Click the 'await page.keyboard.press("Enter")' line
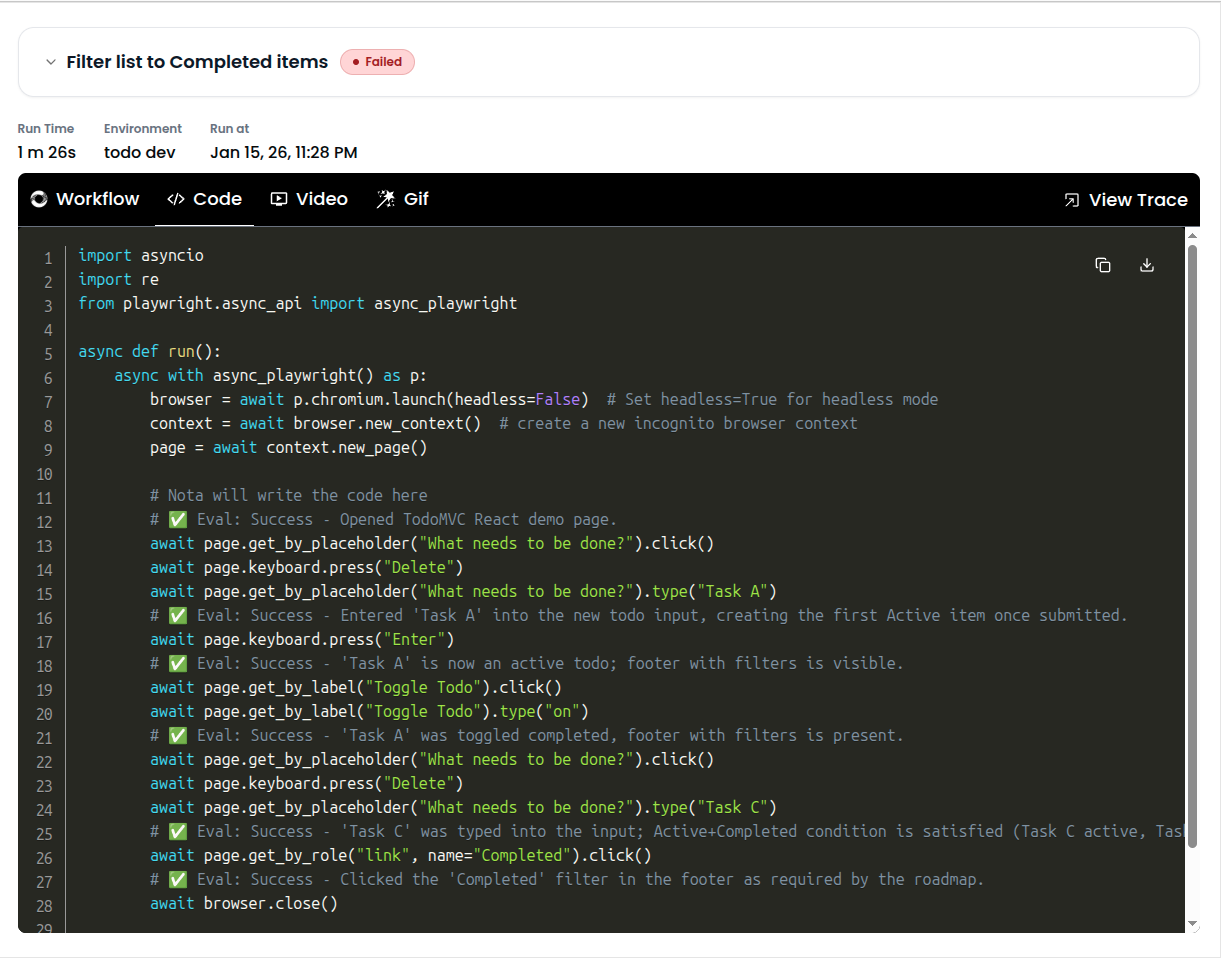This screenshot has height=958, width=1221. coord(302,640)
